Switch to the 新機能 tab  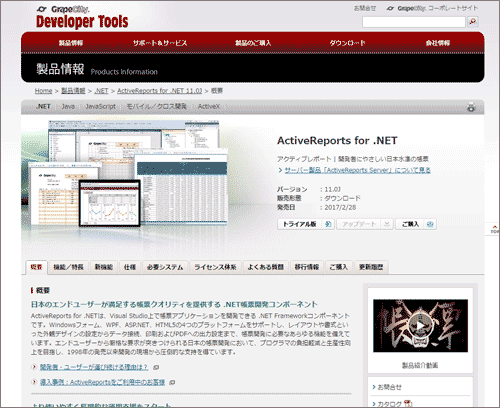104,267
